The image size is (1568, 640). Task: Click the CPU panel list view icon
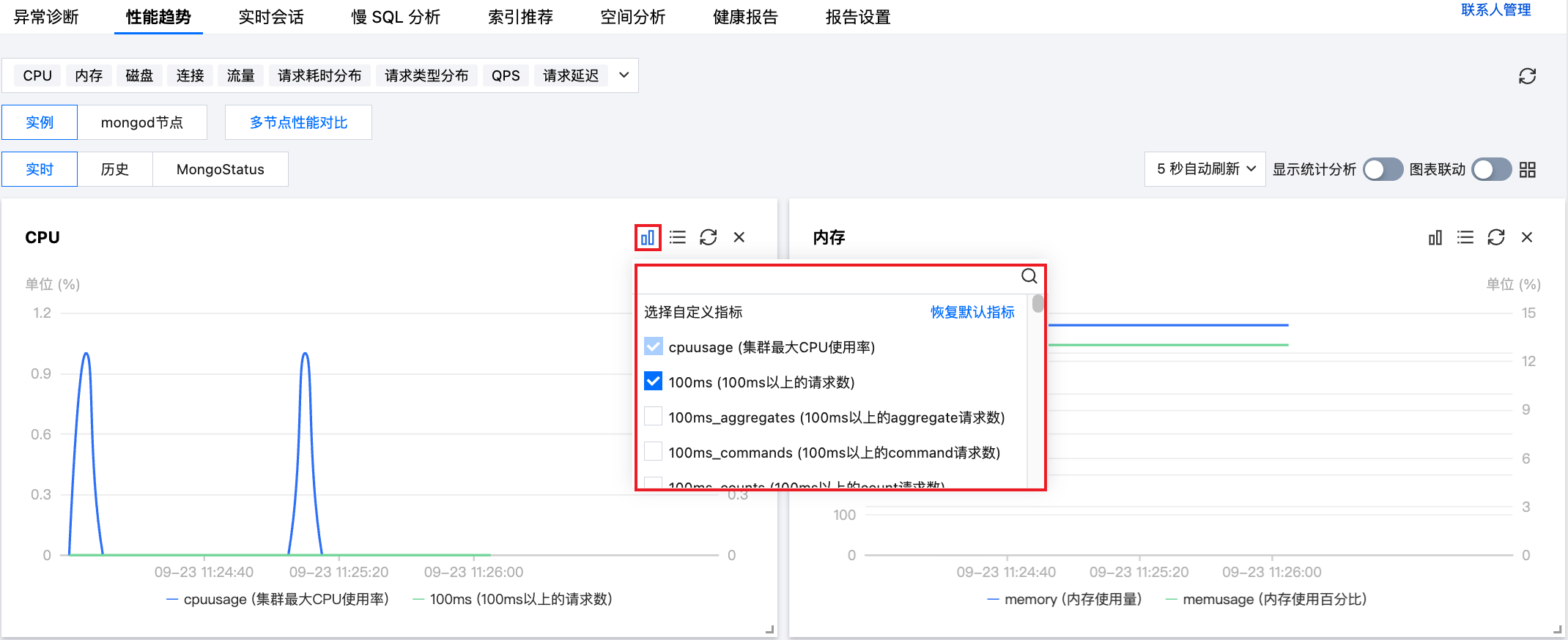coord(678,237)
